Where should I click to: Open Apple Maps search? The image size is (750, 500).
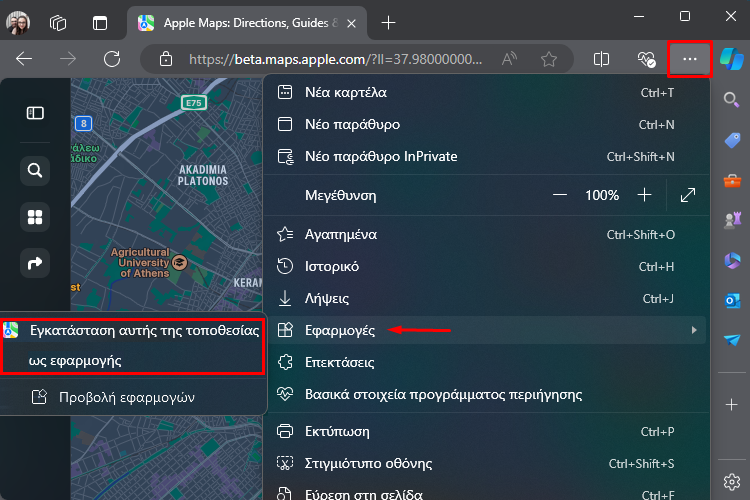pyautogui.click(x=35, y=170)
